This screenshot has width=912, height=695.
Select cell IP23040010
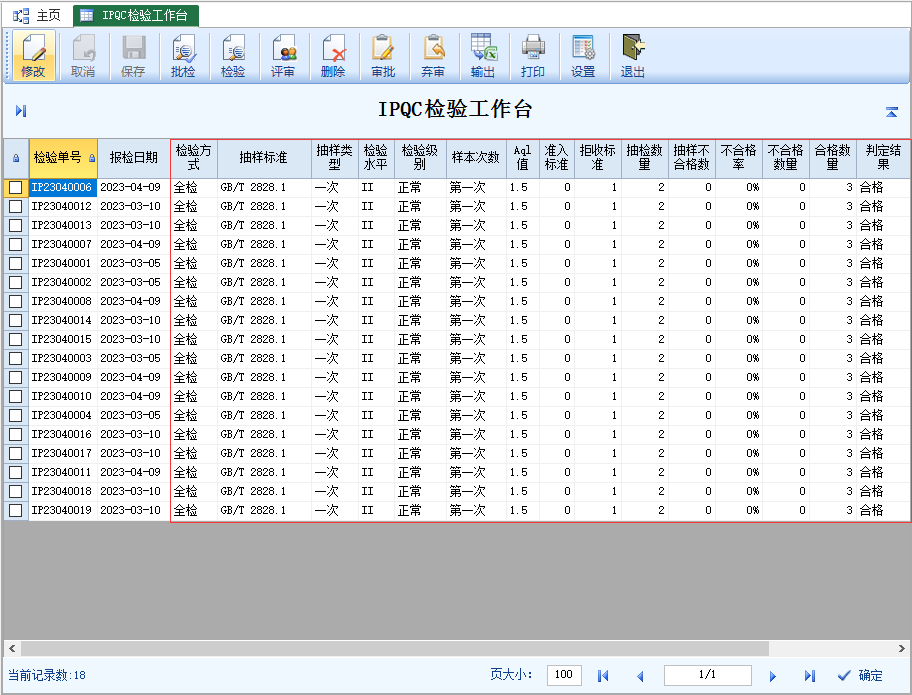coord(63,396)
